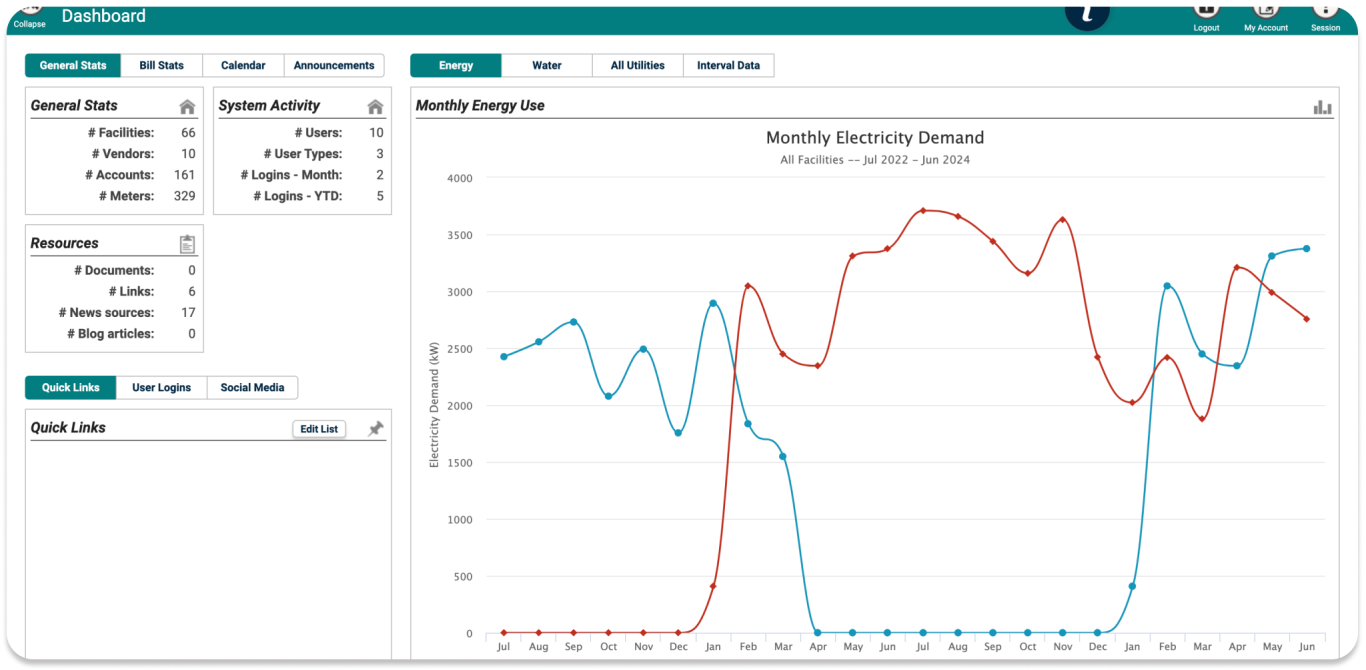
Task: Click the home icon on System Activity panel
Action: pos(375,104)
